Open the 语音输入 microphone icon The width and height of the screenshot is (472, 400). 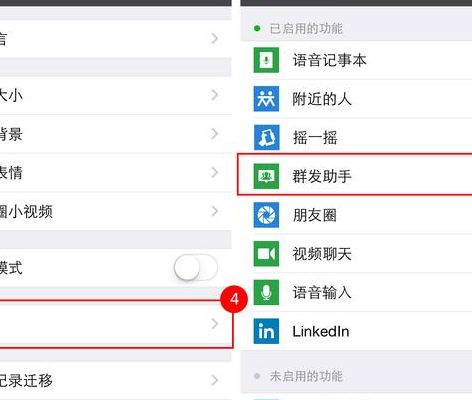[266, 292]
